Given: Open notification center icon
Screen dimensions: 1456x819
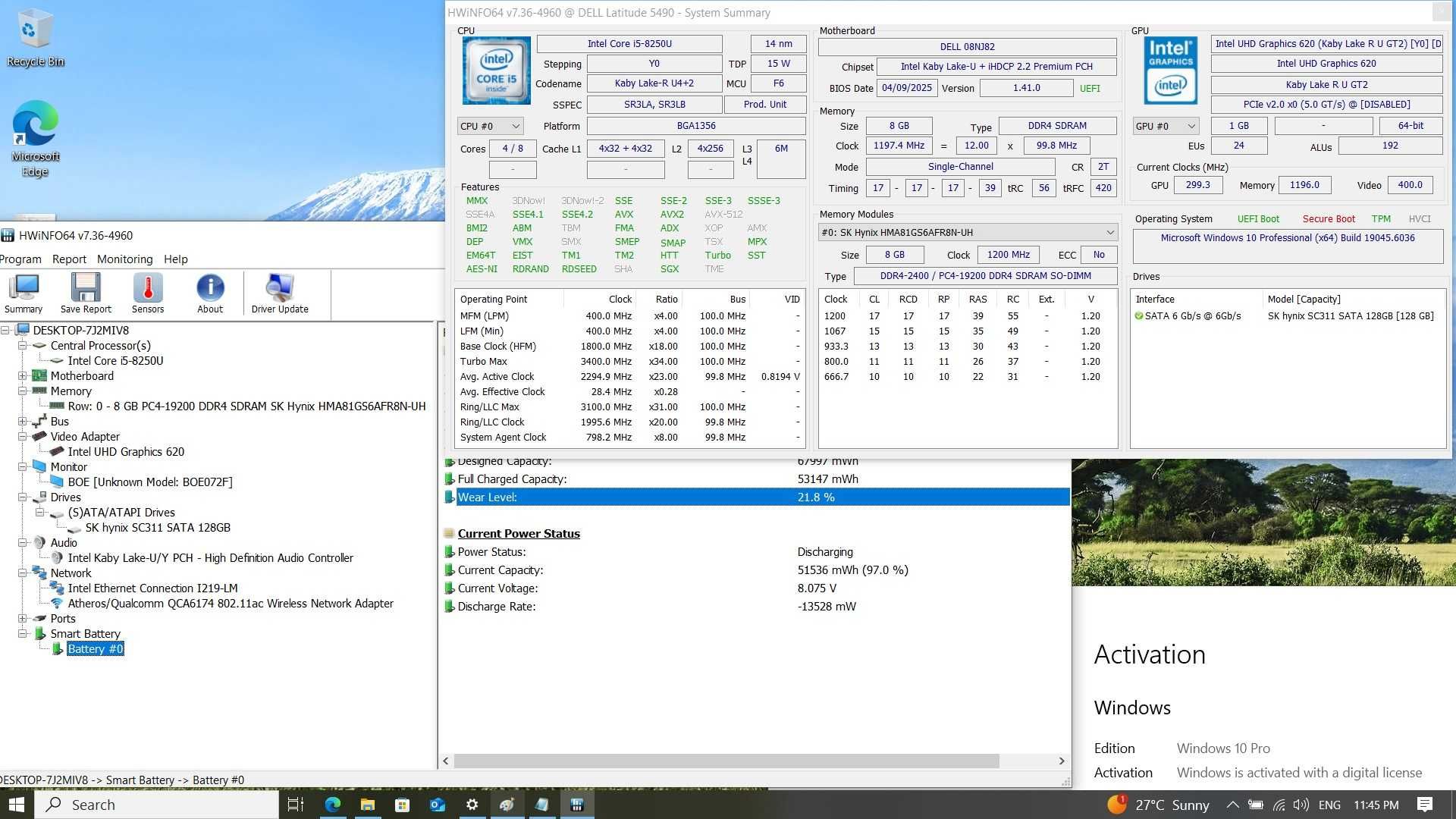Looking at the screenshot, I should point(1425,805).
